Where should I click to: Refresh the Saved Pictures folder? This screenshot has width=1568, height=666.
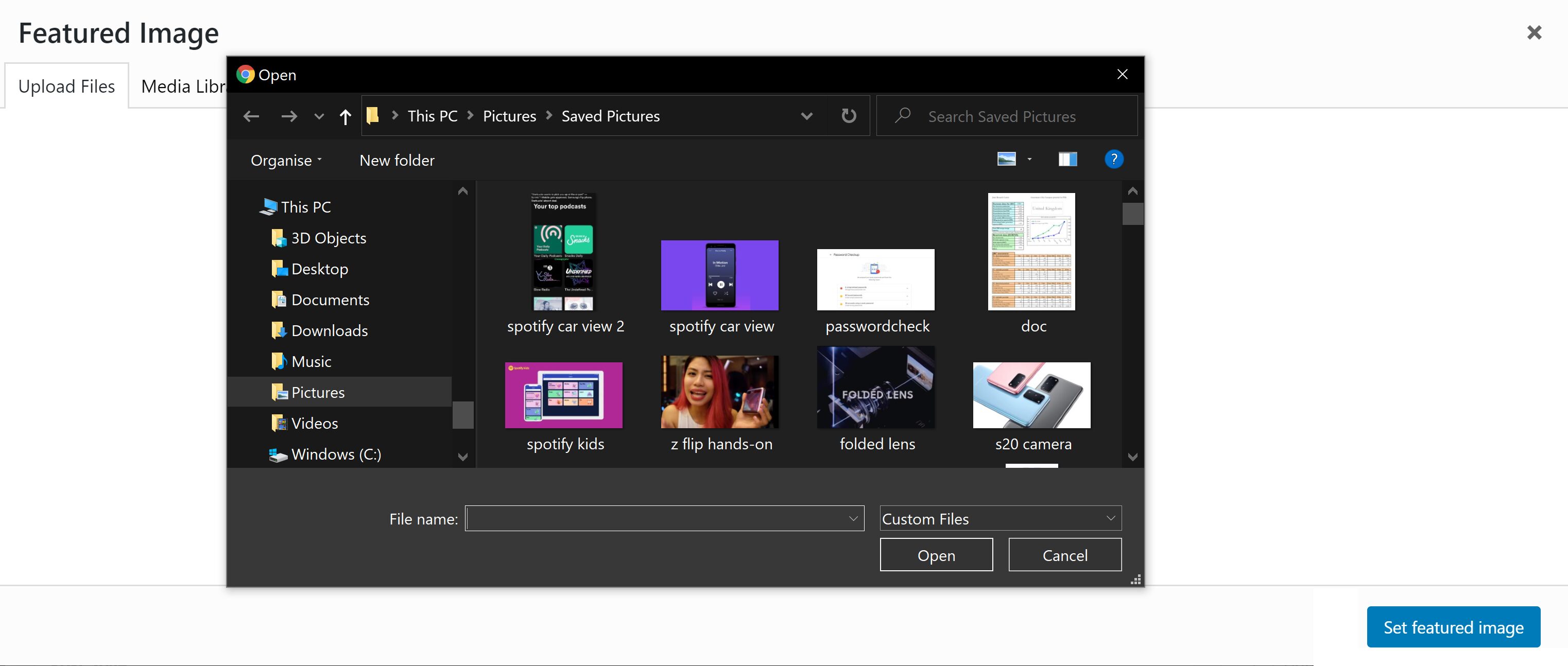pos(849,116)
